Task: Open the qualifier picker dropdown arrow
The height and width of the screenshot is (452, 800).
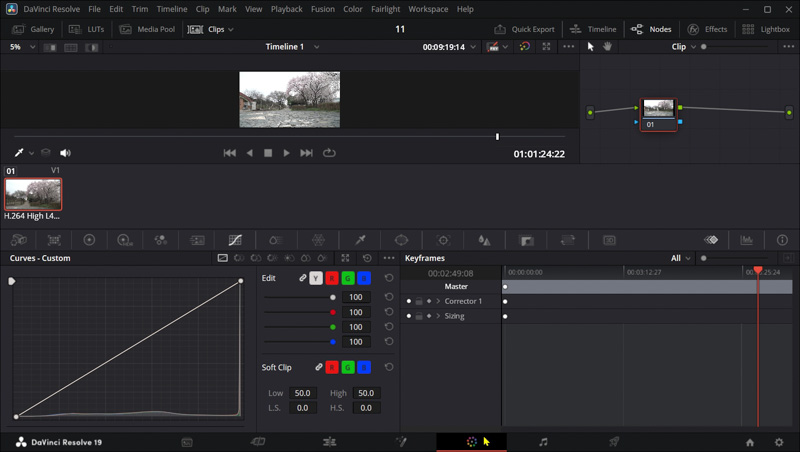Action: (32, 153)
